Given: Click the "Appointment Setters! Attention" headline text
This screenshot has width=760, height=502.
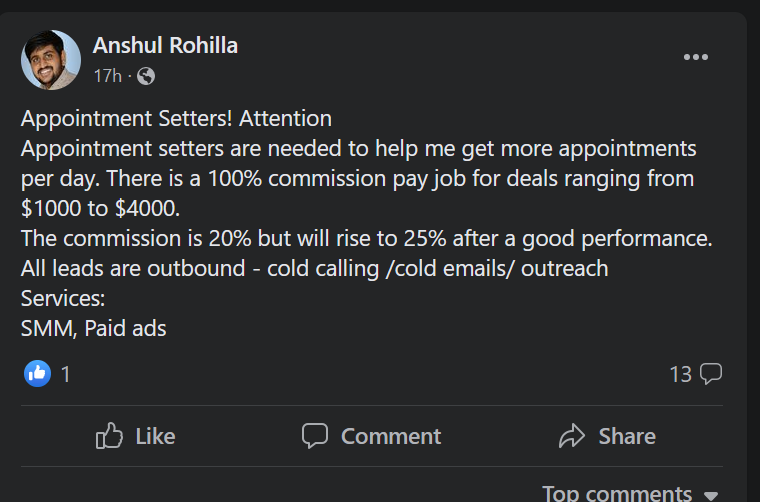Looking at the screenshot, I should pyautogui.click(x=176, y=119).
